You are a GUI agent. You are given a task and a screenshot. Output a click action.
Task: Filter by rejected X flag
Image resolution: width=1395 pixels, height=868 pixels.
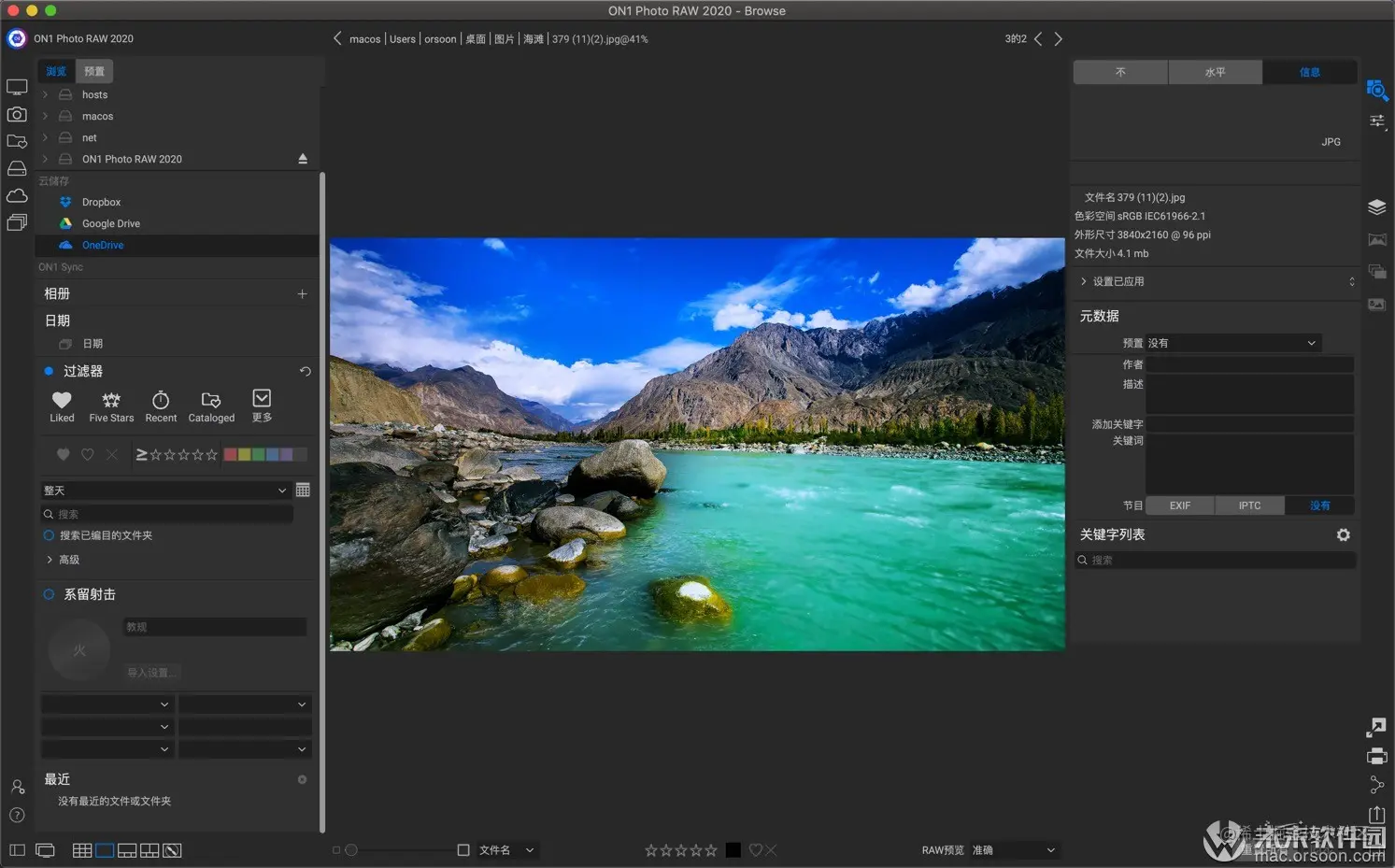[x=111, y=454]
